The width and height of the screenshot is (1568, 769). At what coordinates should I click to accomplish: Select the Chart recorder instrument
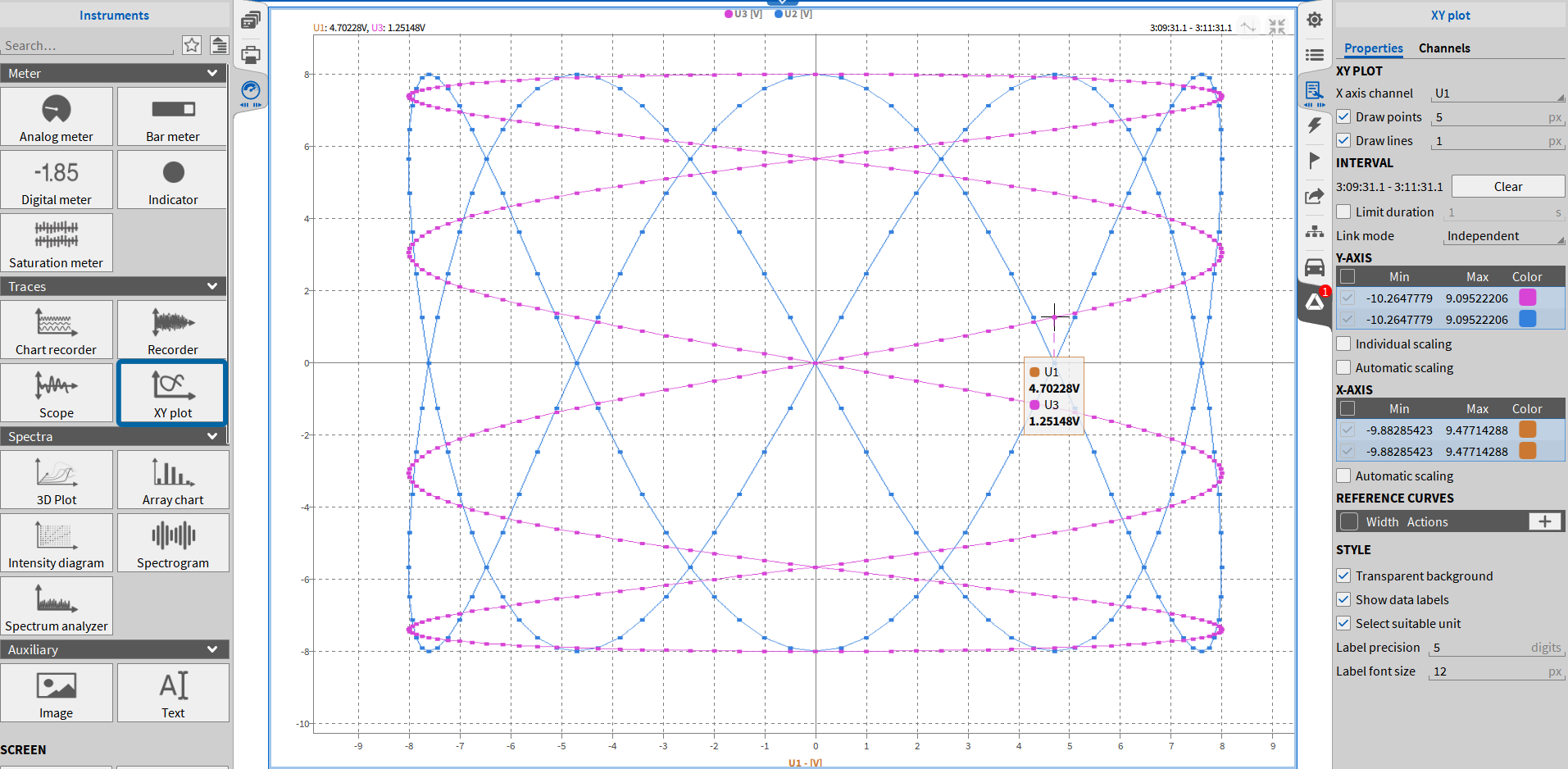click(57, 329)
